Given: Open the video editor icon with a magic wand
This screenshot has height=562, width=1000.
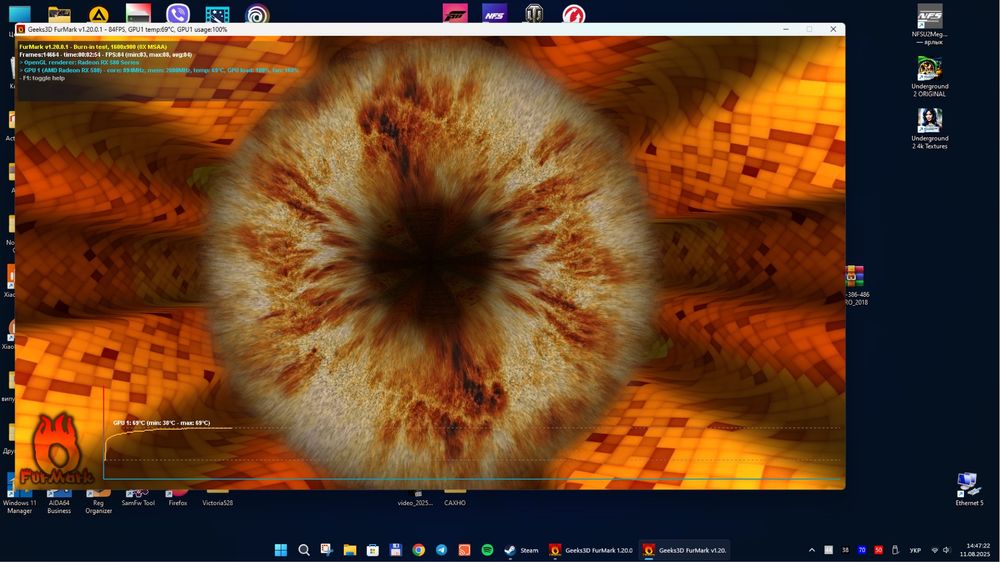Looking at the screenshot, I should click(x=217, y=14).
